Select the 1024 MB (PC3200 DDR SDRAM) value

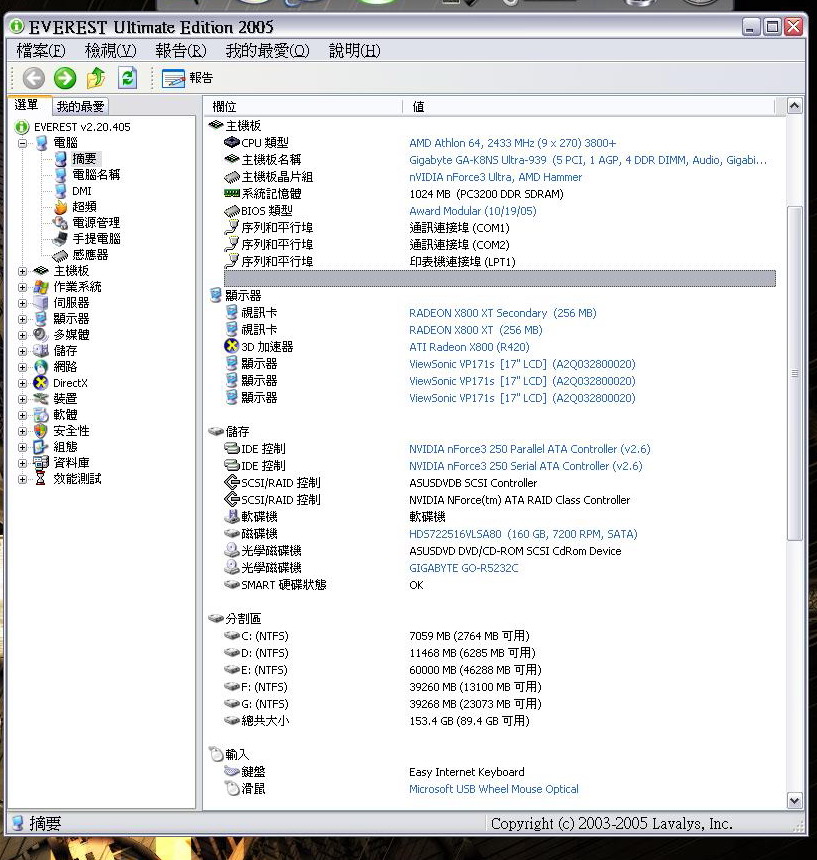(x=486, y=194)
